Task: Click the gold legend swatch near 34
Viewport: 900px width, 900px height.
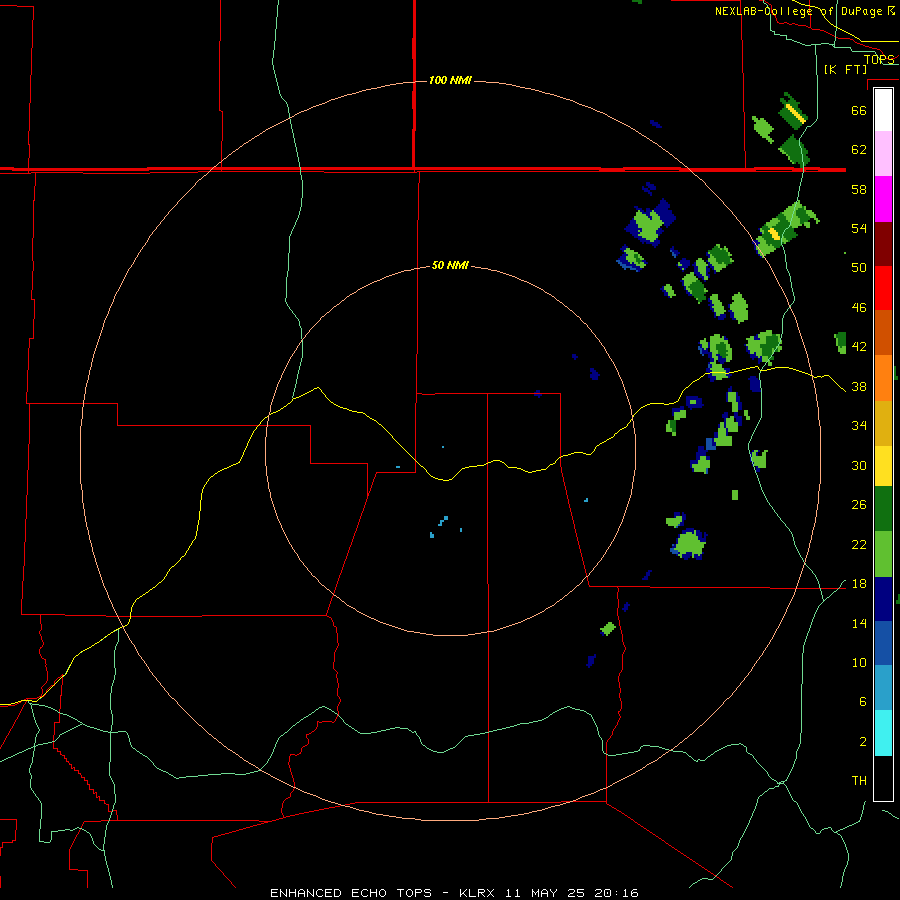Action: point(883,423)
